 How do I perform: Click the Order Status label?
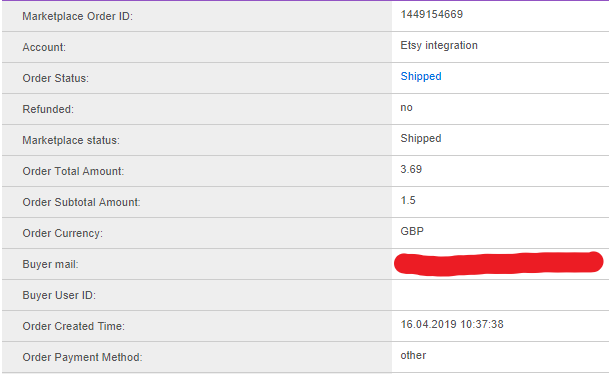[56, 78]
